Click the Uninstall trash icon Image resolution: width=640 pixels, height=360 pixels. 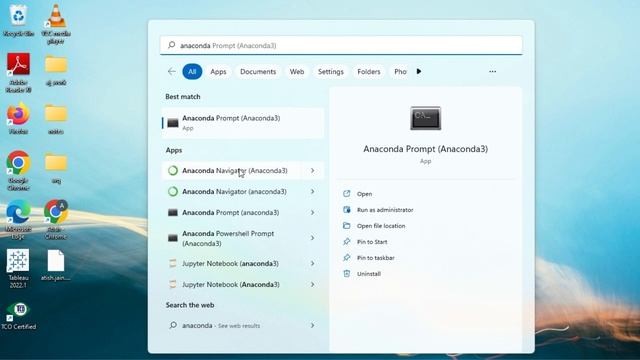pyautogui.click(x=347, y=273)
